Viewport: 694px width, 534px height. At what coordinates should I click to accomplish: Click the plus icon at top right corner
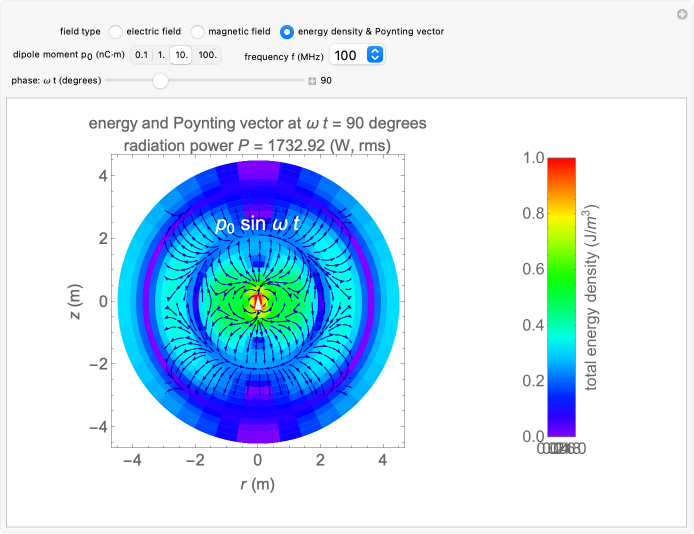(x=682, y=15)
